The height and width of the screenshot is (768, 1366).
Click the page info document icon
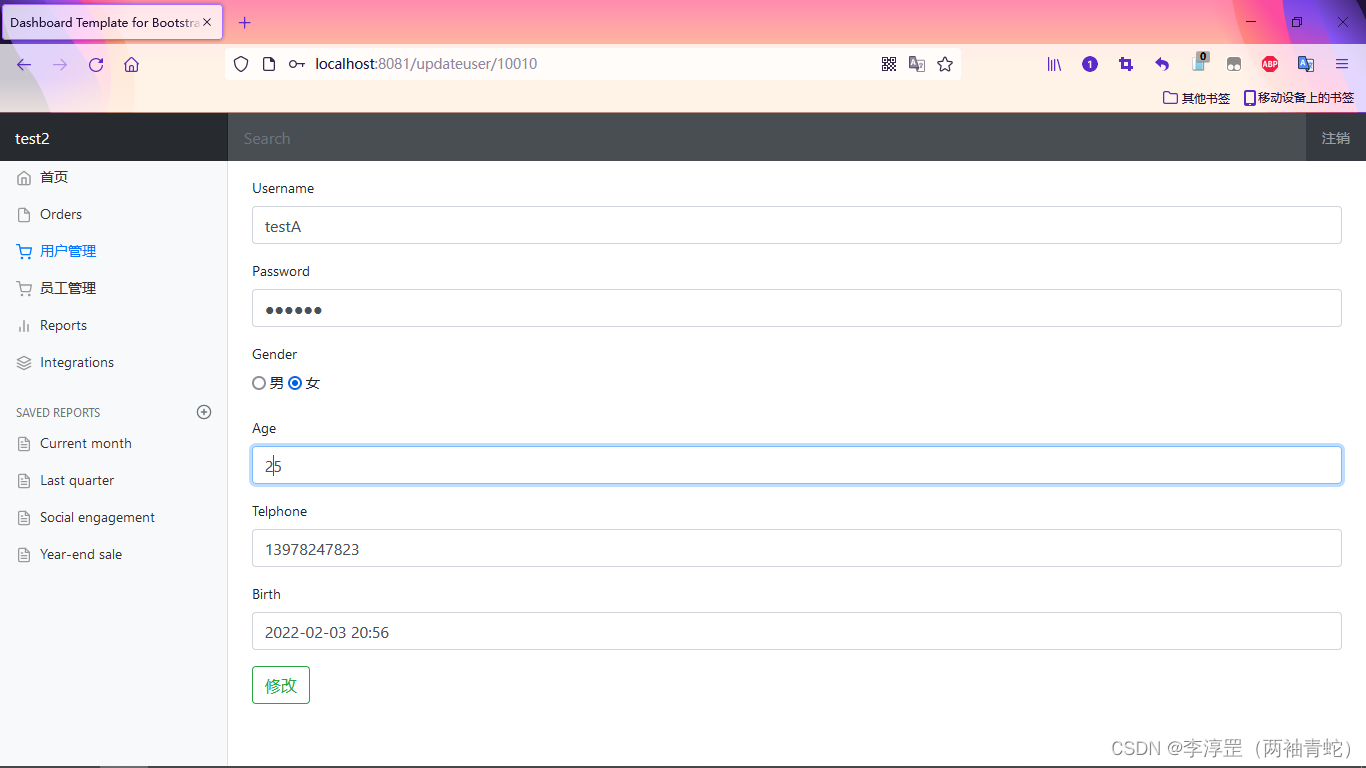tap(268, 64)
